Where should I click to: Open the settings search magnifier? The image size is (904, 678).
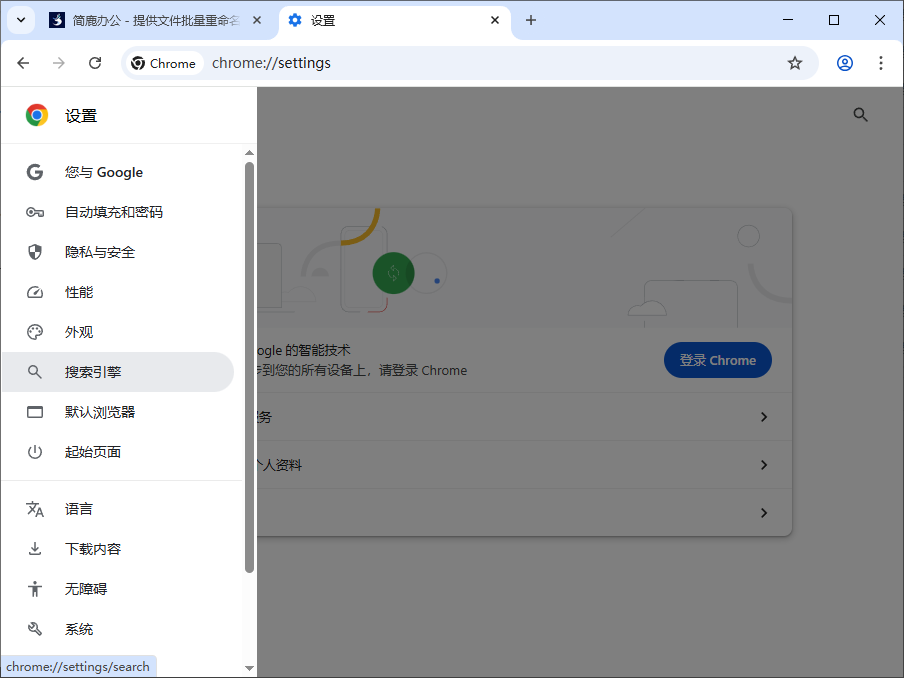coord(860,114)
